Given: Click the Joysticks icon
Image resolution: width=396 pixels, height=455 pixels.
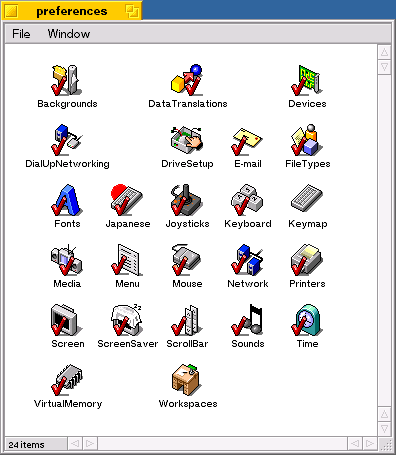Looking at the screenshot, I should [x=187, y=200].
